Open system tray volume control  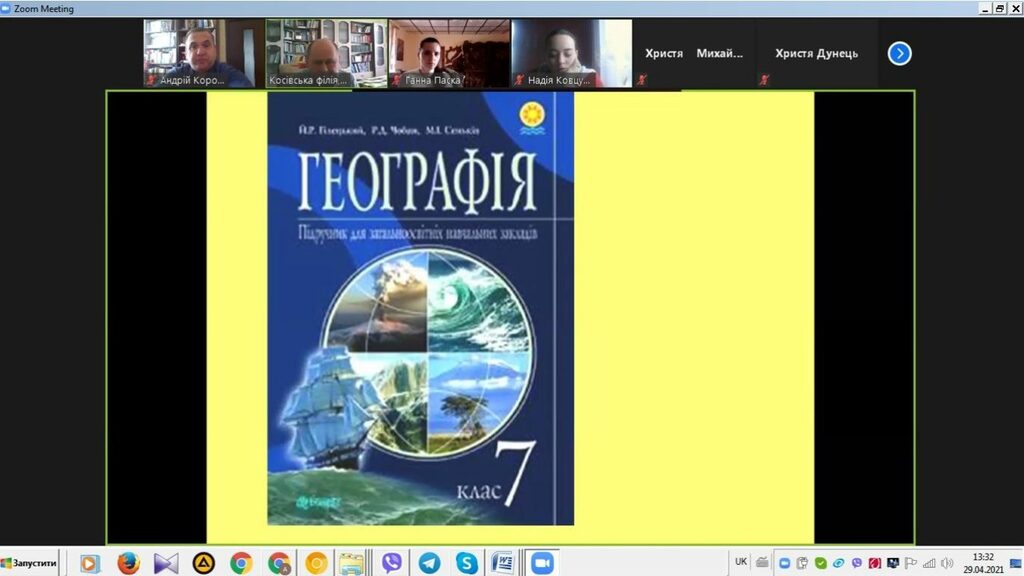946,563
